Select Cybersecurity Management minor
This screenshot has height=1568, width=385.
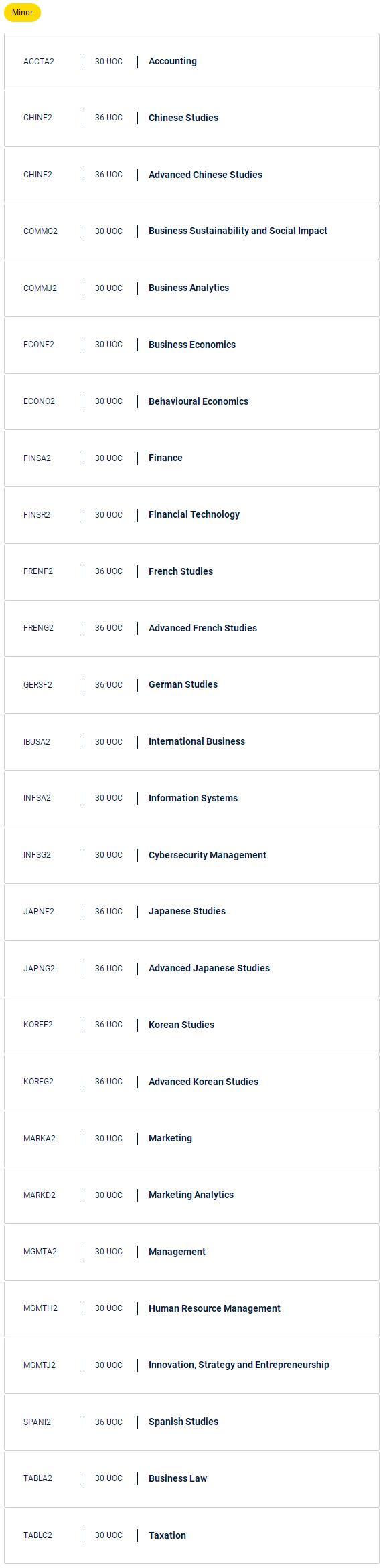click(191, 855)
